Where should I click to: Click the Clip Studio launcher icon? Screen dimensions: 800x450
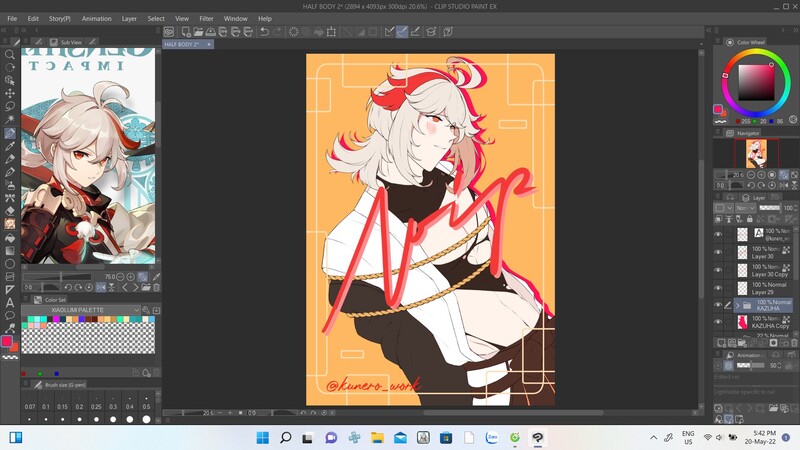tap(169, 32)
